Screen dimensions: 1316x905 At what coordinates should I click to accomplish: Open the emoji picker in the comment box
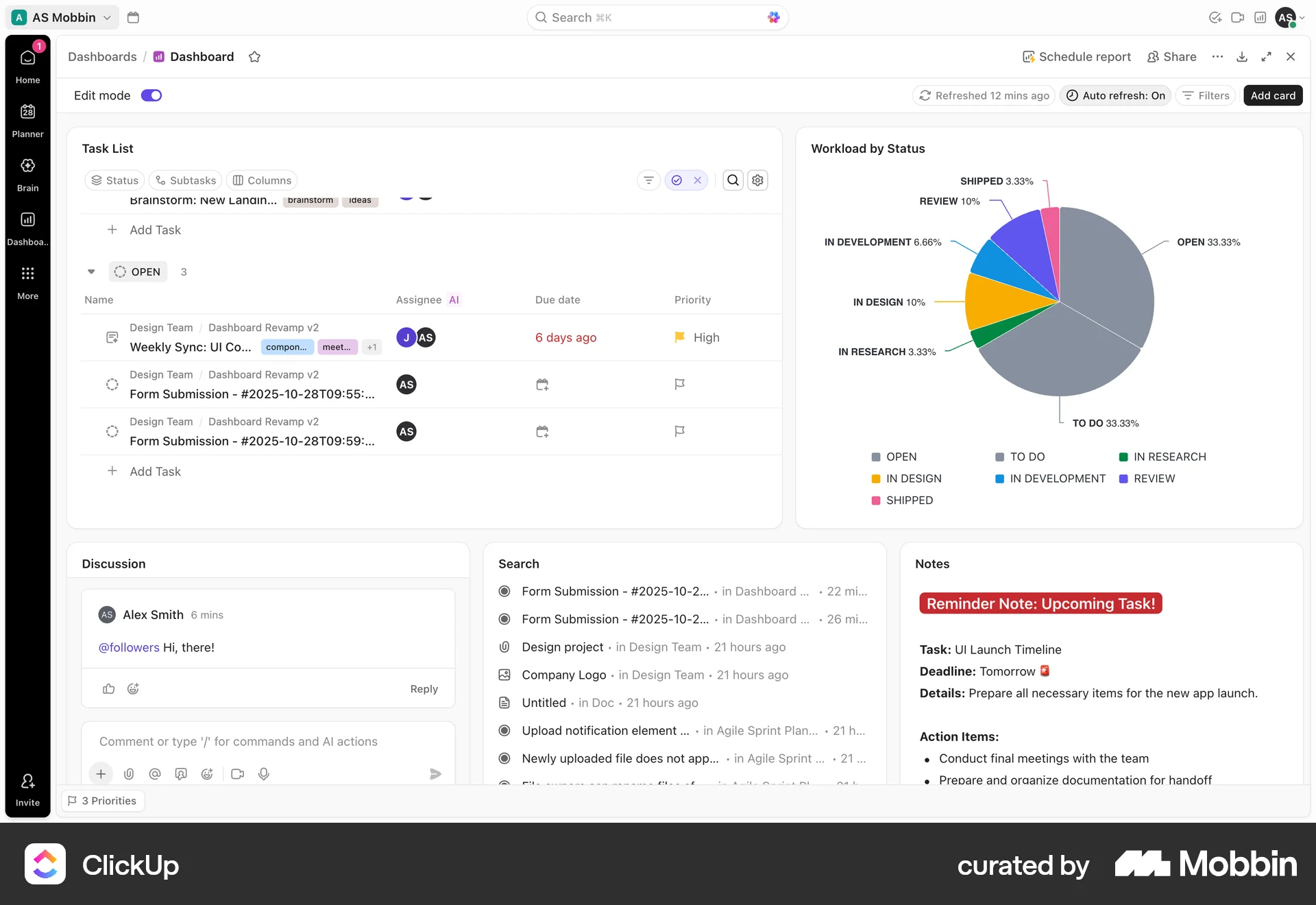[207, 774]
